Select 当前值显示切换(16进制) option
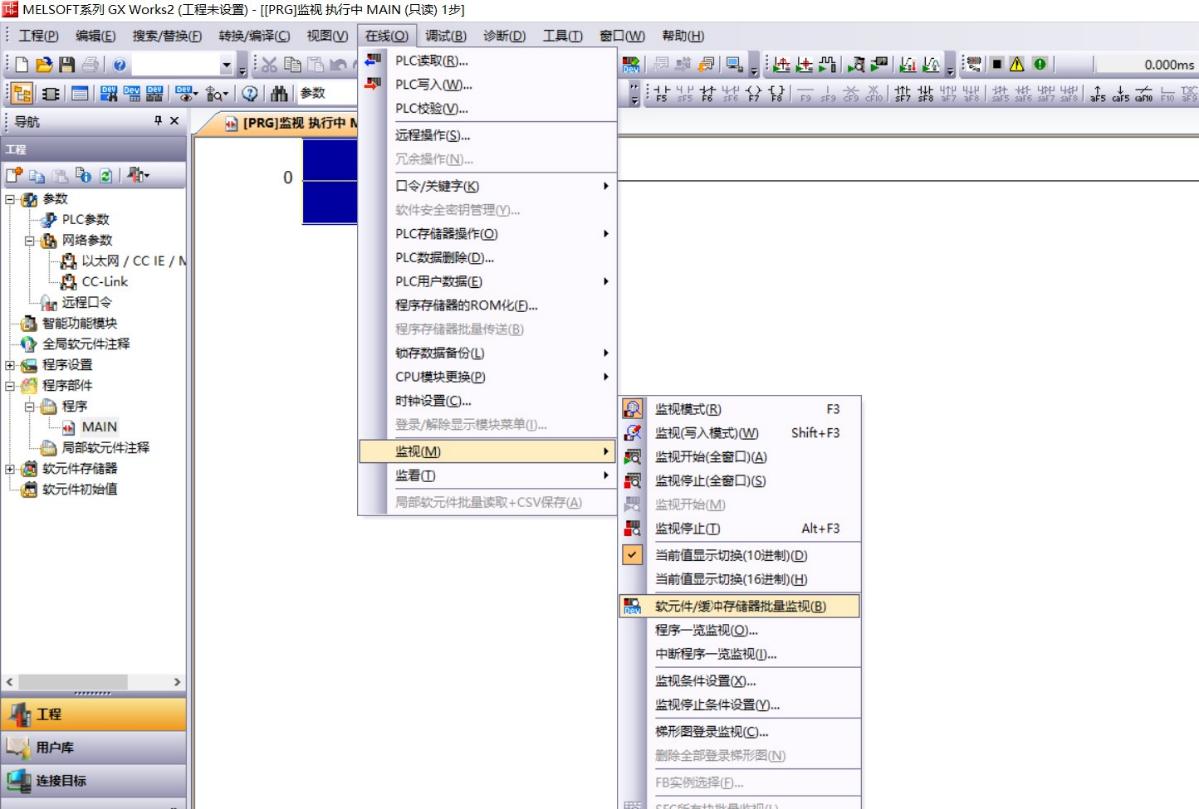1199x809 pixels. (x=730, y=579)
